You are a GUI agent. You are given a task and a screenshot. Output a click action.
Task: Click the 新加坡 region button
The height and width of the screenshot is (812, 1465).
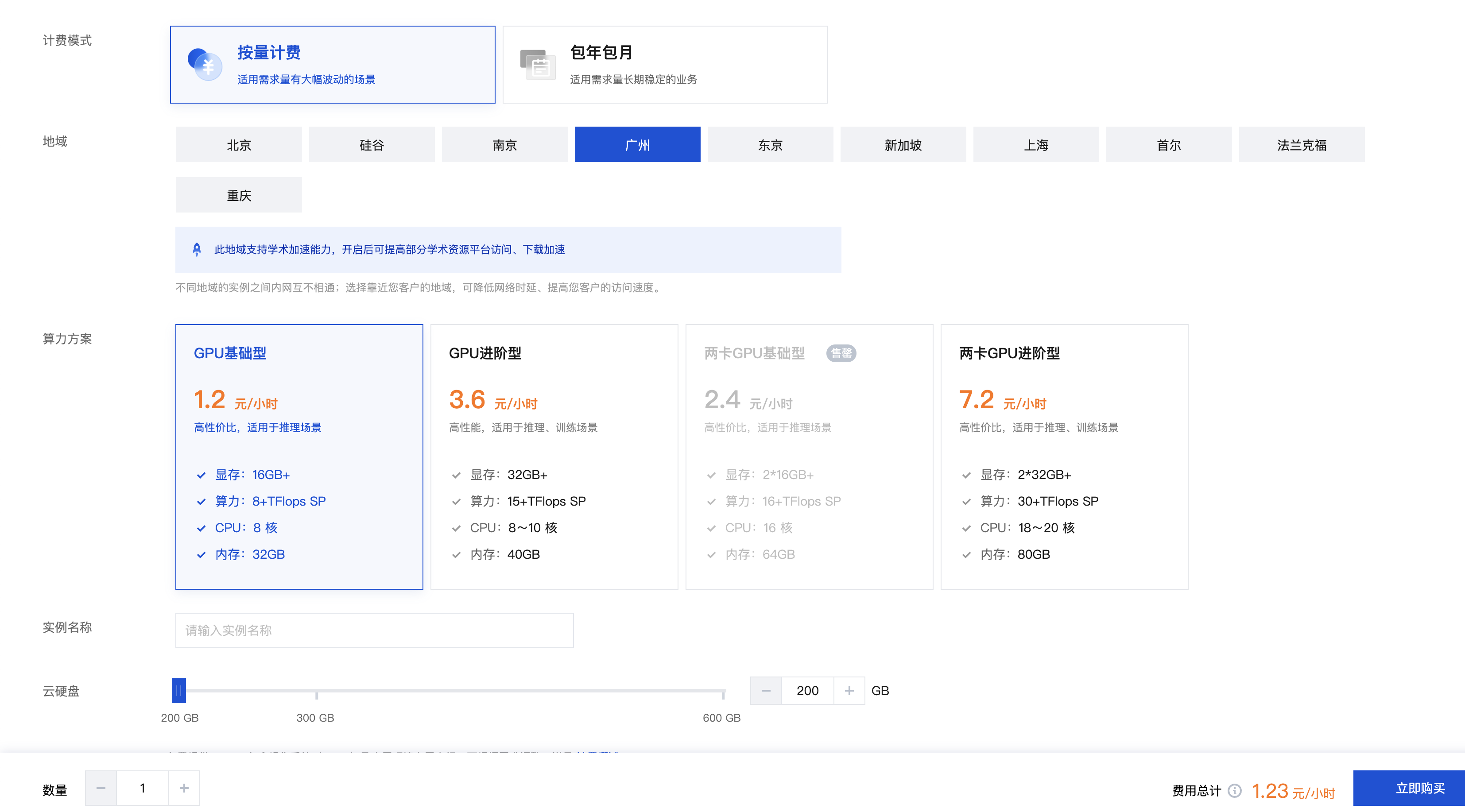903,145
